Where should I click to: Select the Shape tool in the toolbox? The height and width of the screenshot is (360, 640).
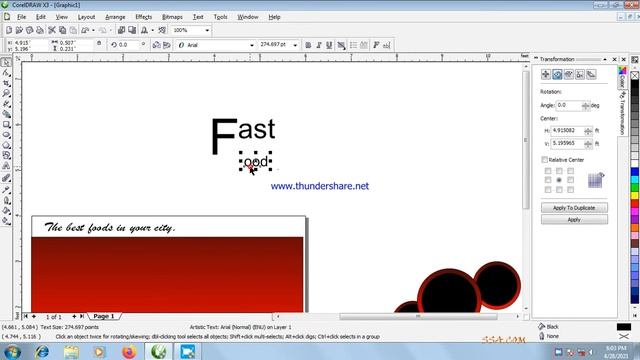pyautogui.click(x=6, y=73)
